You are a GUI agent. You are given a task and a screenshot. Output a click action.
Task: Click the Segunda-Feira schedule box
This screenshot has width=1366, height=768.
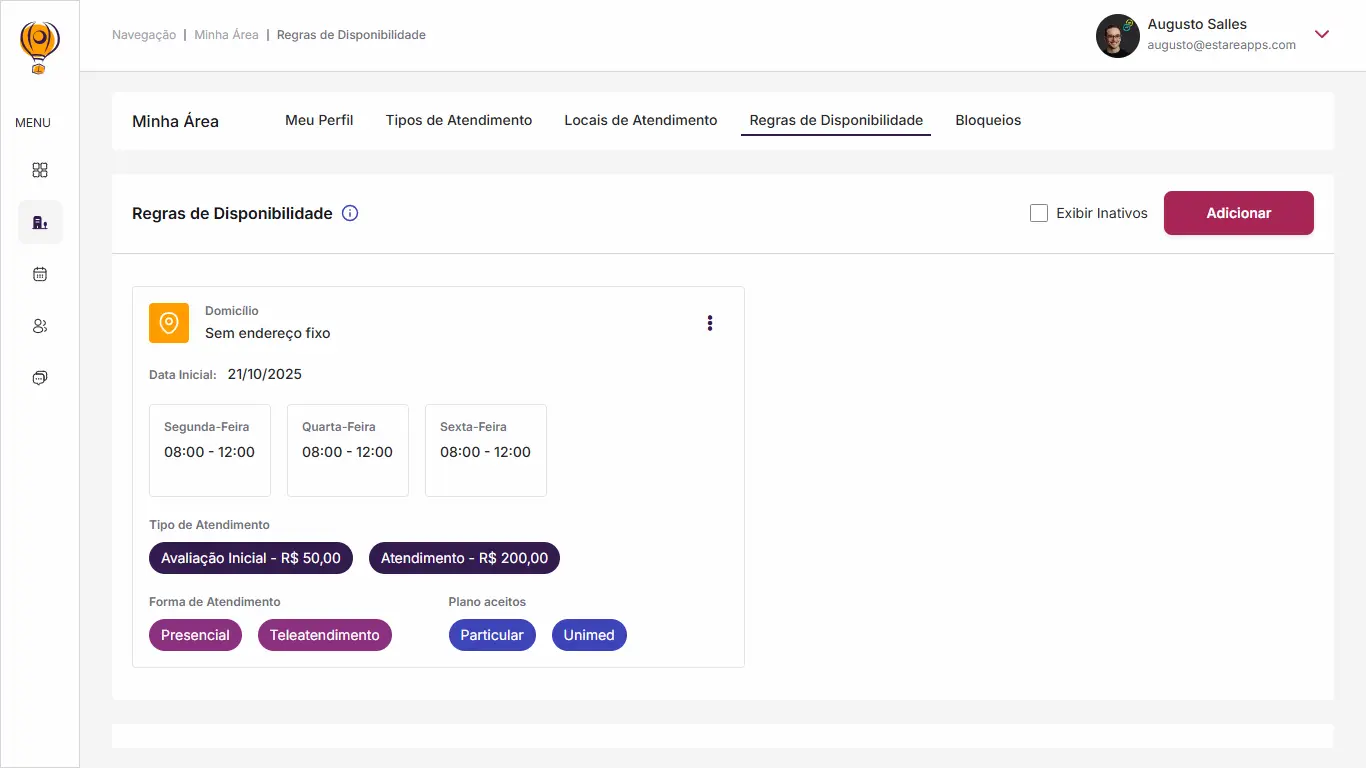(x=210, y=450)
